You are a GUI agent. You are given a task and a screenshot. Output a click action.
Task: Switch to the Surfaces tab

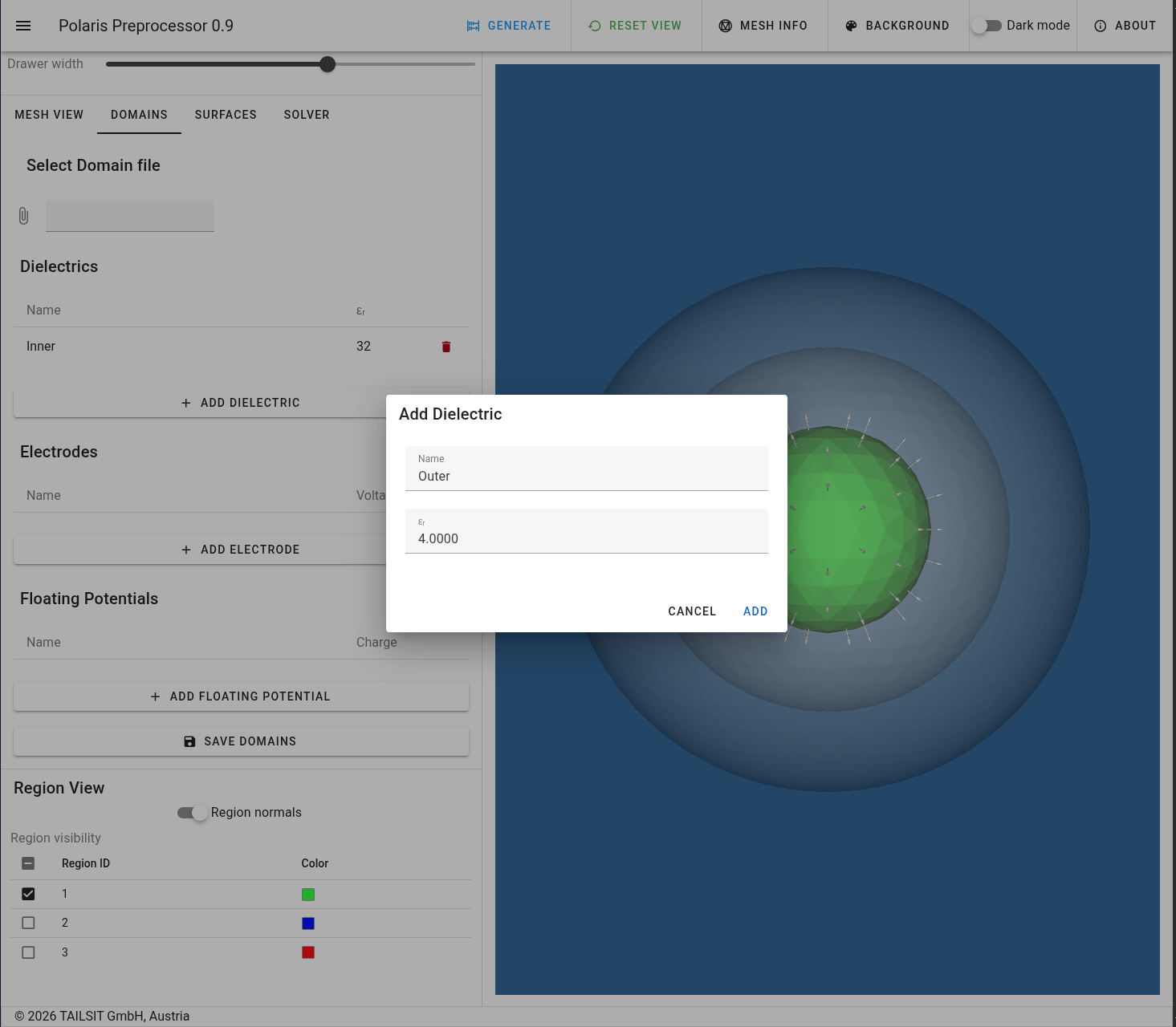tap(226, 115)
